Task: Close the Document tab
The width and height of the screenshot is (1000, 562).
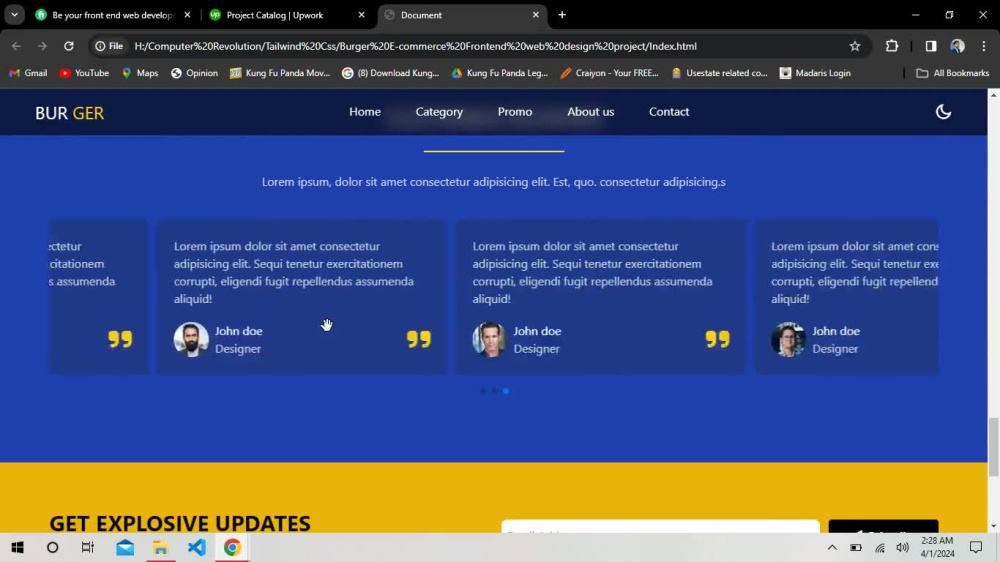Action: pos(536,15)
